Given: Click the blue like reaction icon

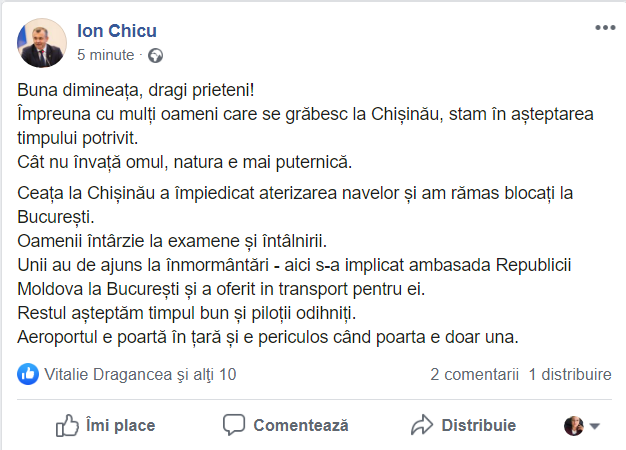Looking at the screenshot, I should [28, 374].
